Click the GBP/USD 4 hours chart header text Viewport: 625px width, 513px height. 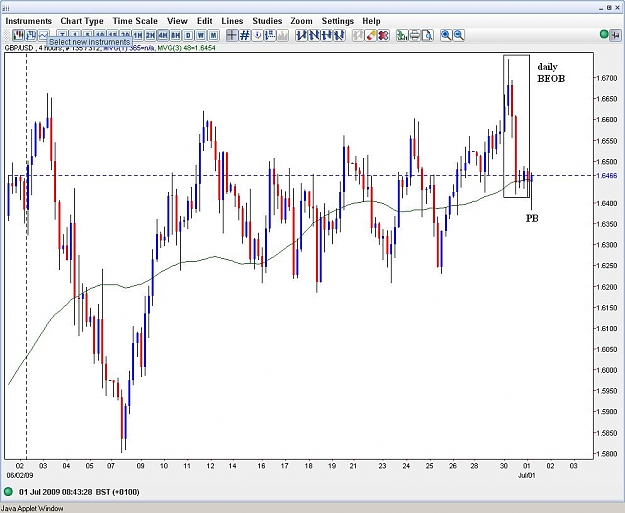tap(33, 48)
